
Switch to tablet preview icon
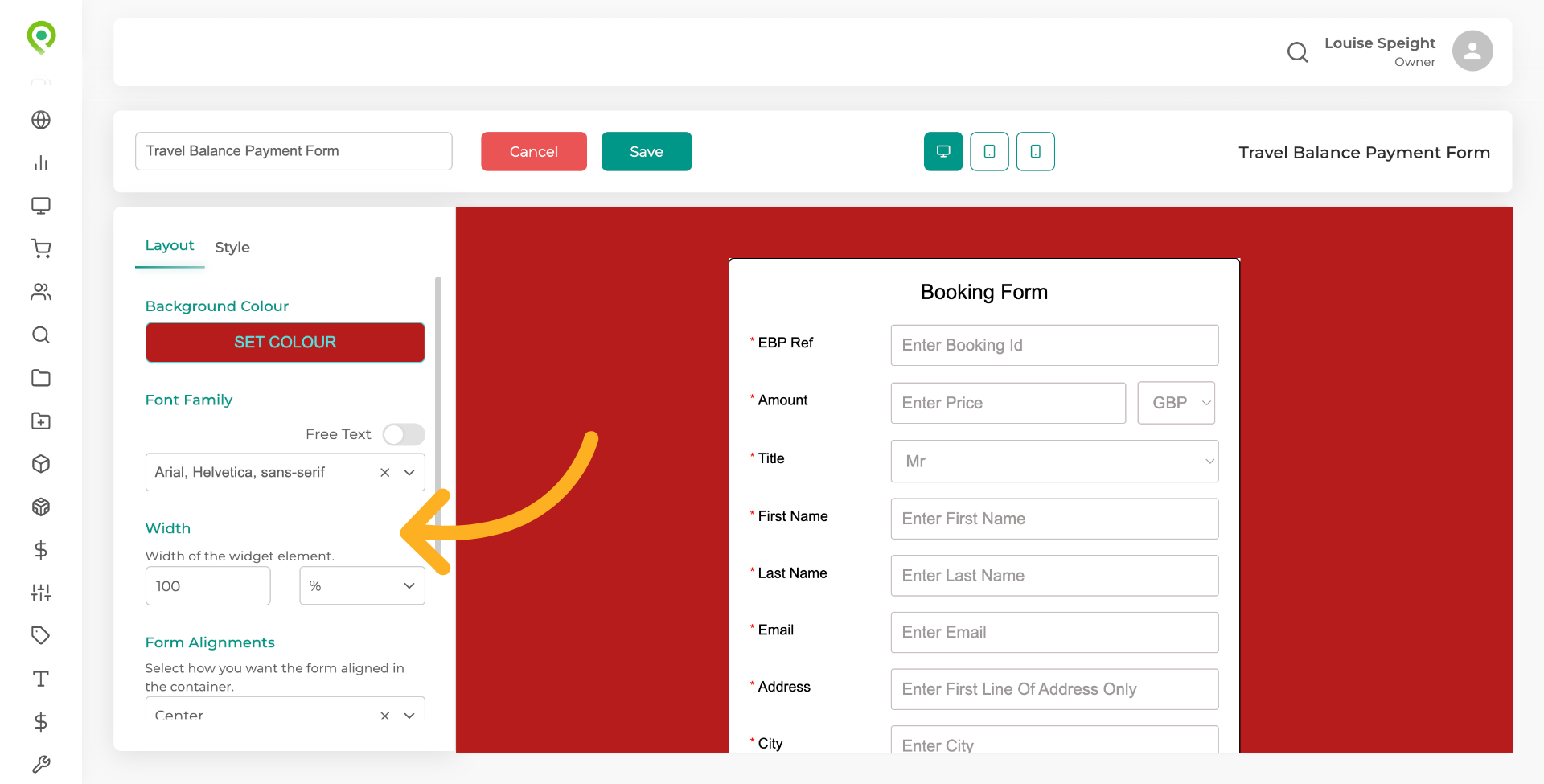click(989, 151)
